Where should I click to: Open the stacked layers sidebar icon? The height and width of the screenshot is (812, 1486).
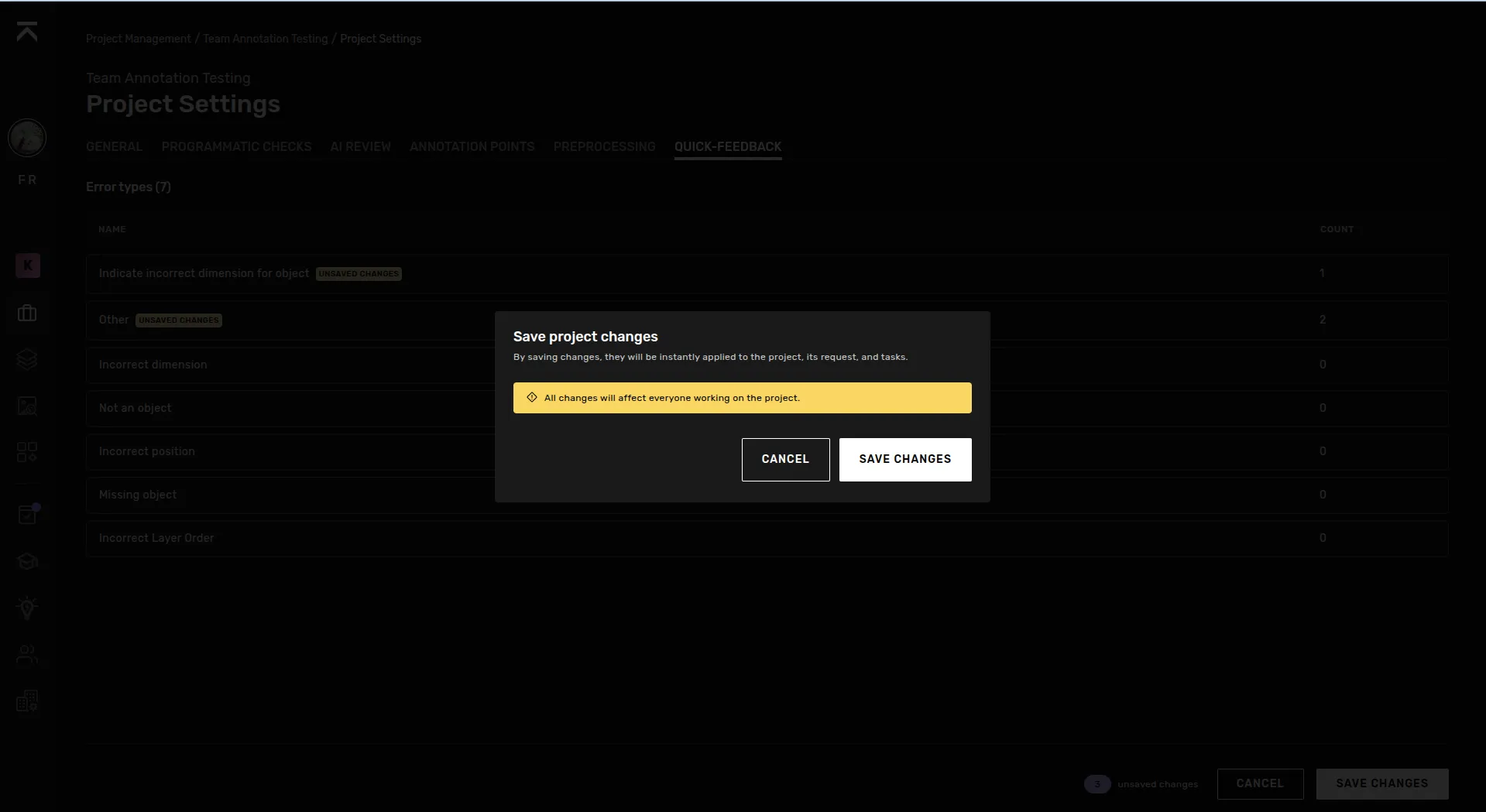[x=27, y=359]
